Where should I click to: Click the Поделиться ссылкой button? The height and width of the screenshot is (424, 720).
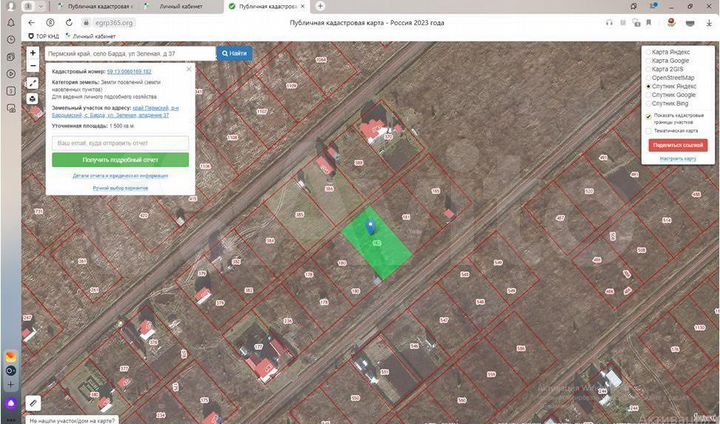click(x=678, y=145)
